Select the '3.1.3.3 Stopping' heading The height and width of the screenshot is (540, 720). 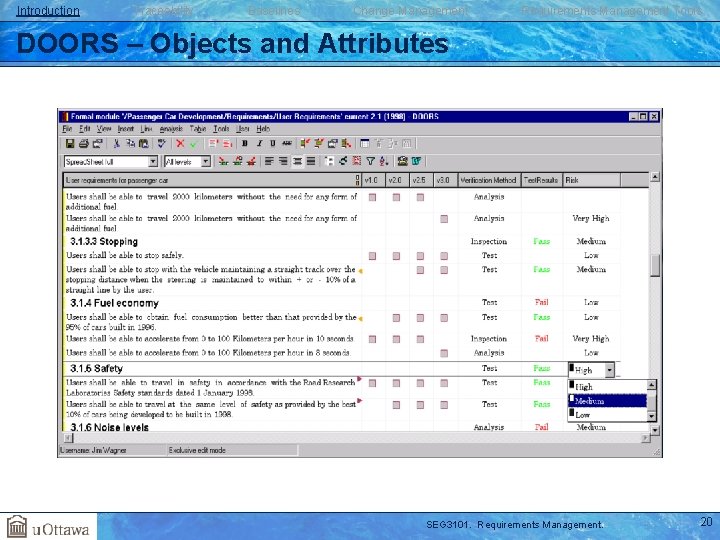pyautogui.click(x=104, y=242)
